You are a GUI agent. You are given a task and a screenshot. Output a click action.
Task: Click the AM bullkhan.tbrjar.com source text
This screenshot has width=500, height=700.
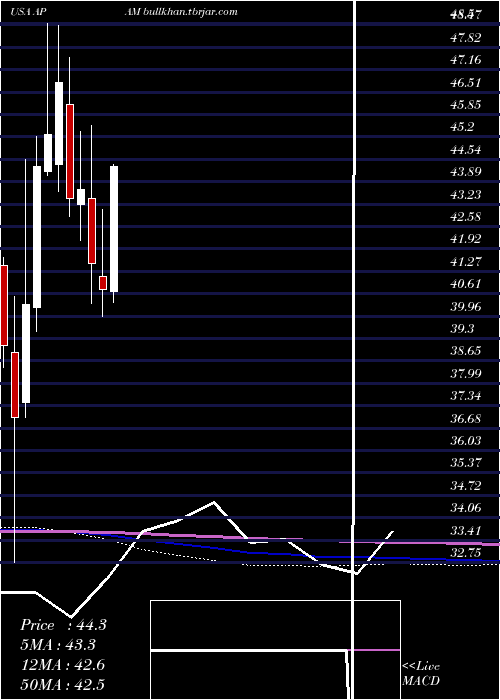coord(181,12)
